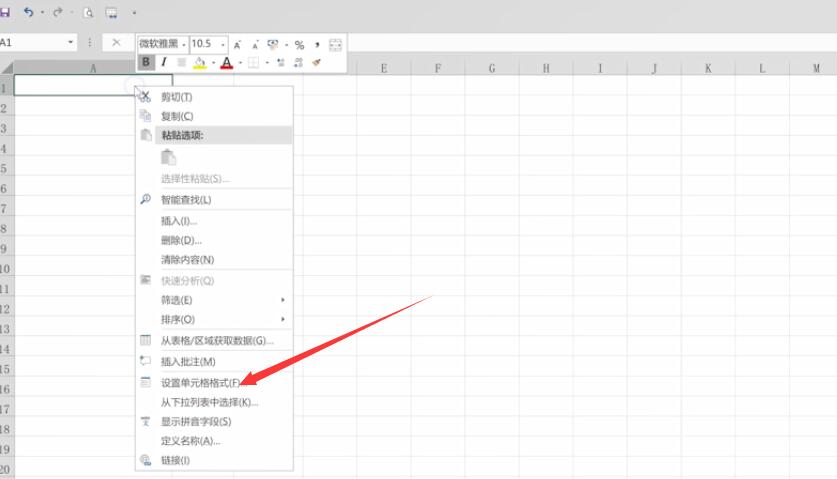
Task: Select row 20 header
Action: point(5,469)
